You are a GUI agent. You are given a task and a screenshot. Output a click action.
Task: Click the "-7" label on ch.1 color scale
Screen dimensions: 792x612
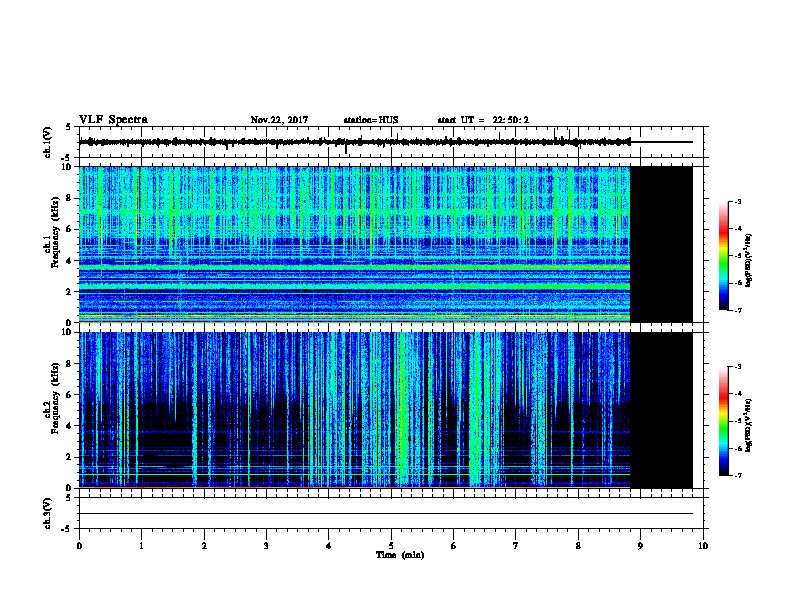pyautogui.click(x=737, y=310)
